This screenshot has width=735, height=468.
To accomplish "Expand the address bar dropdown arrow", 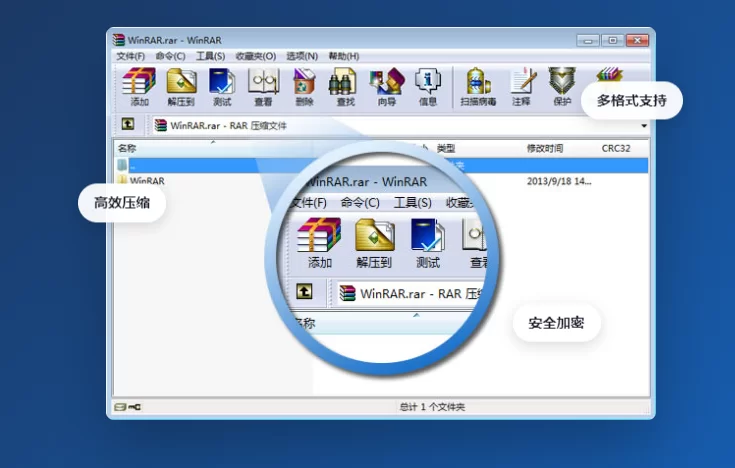I will pos(643,126).
